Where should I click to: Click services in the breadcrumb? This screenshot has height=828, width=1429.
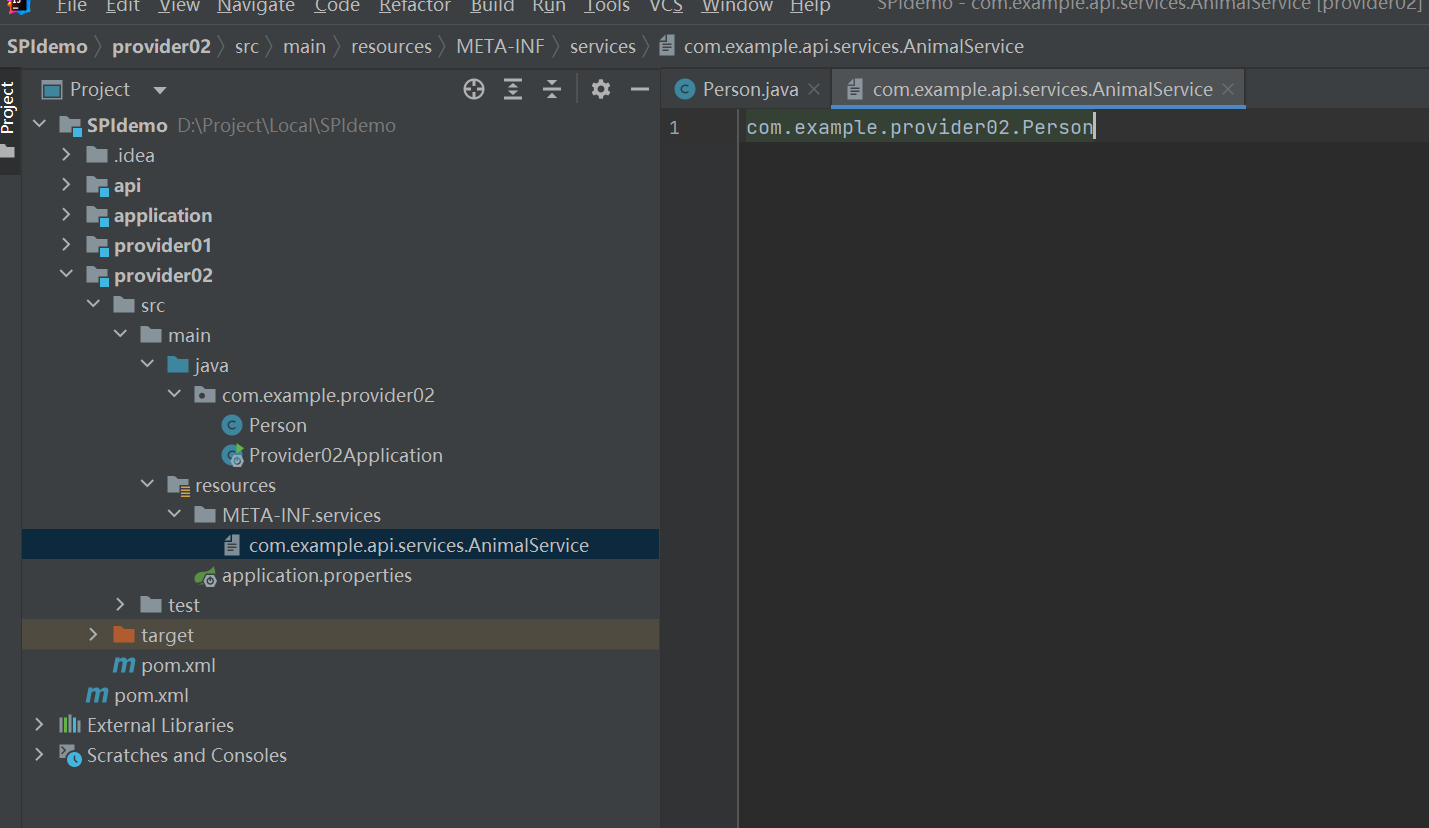point(603,46)
